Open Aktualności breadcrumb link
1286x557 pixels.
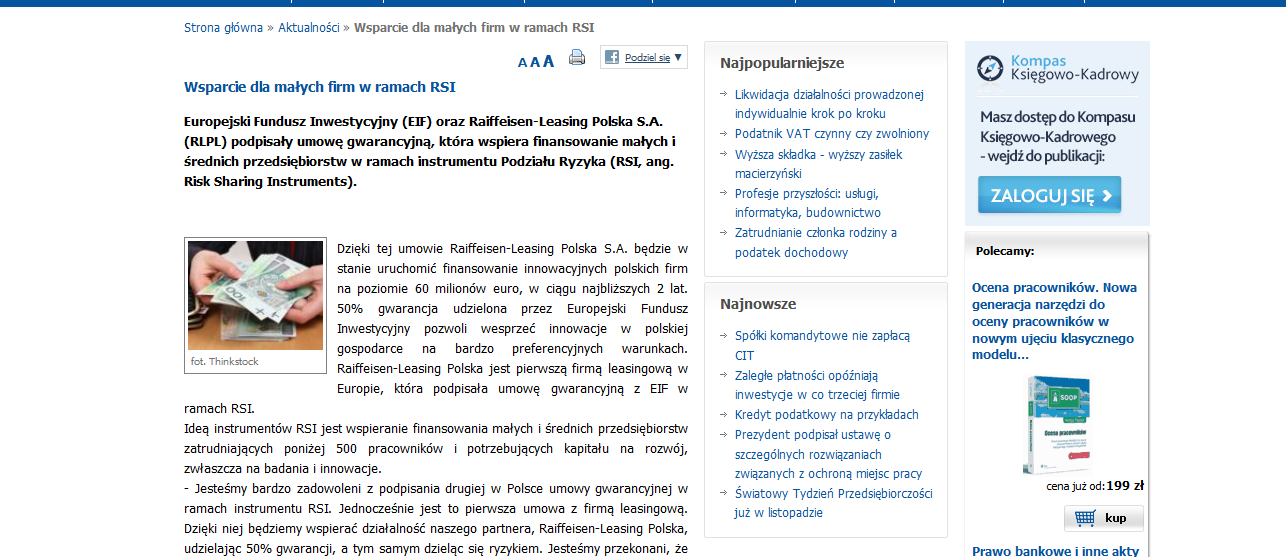308,28
